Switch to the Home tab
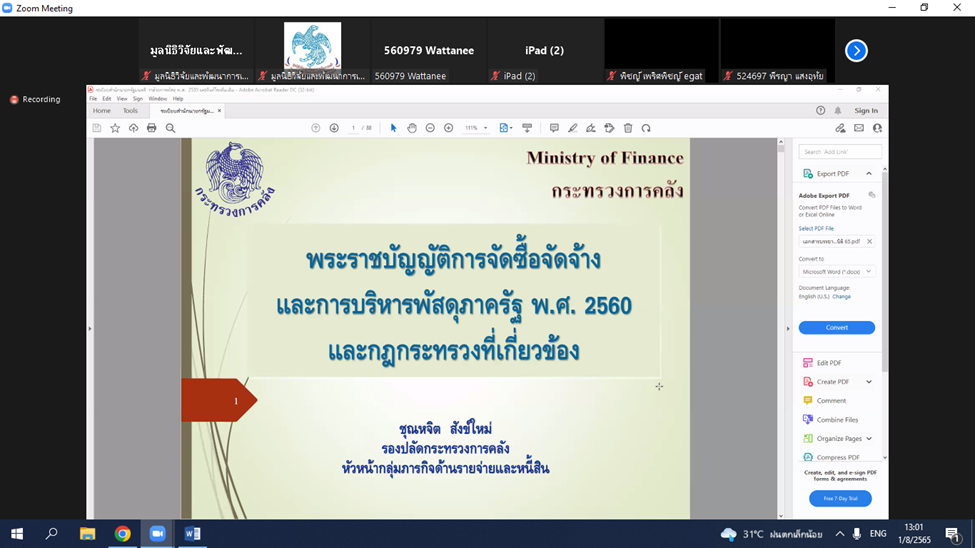 (x=101, y=111)
